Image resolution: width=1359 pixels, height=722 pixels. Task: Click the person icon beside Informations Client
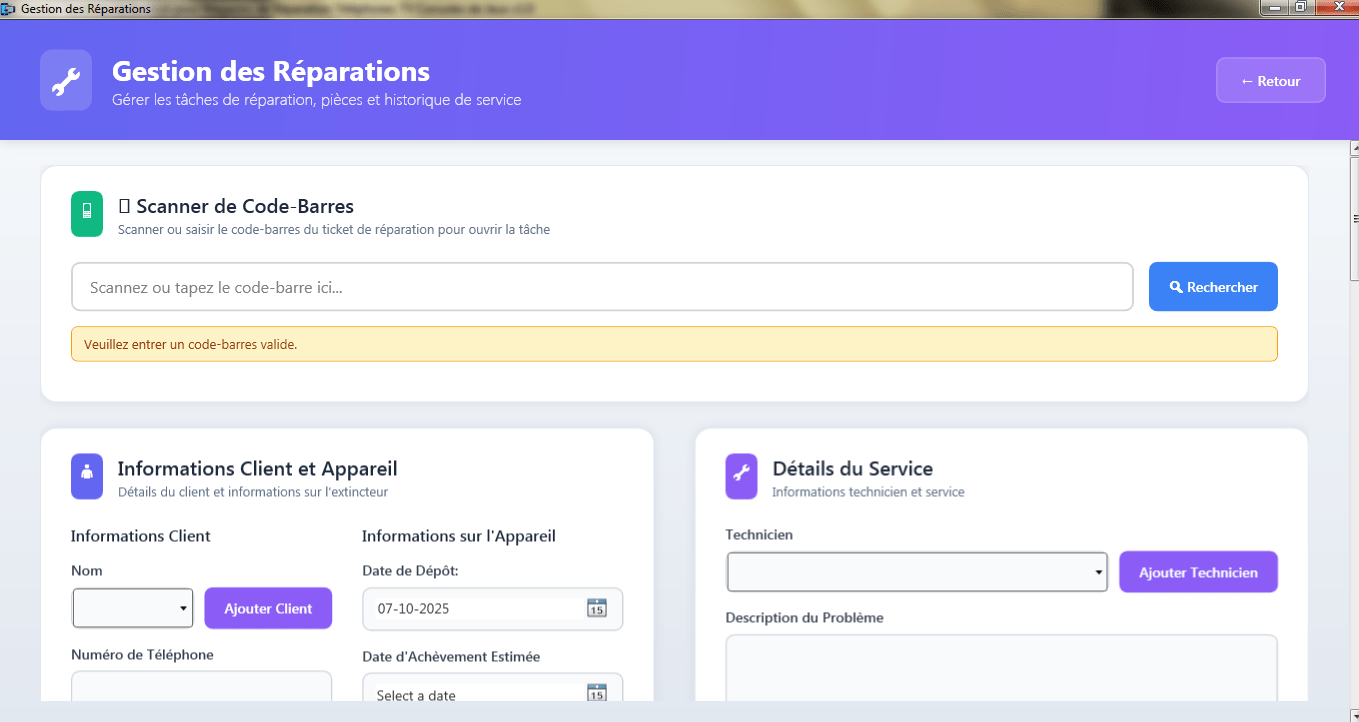click(87, 475)
